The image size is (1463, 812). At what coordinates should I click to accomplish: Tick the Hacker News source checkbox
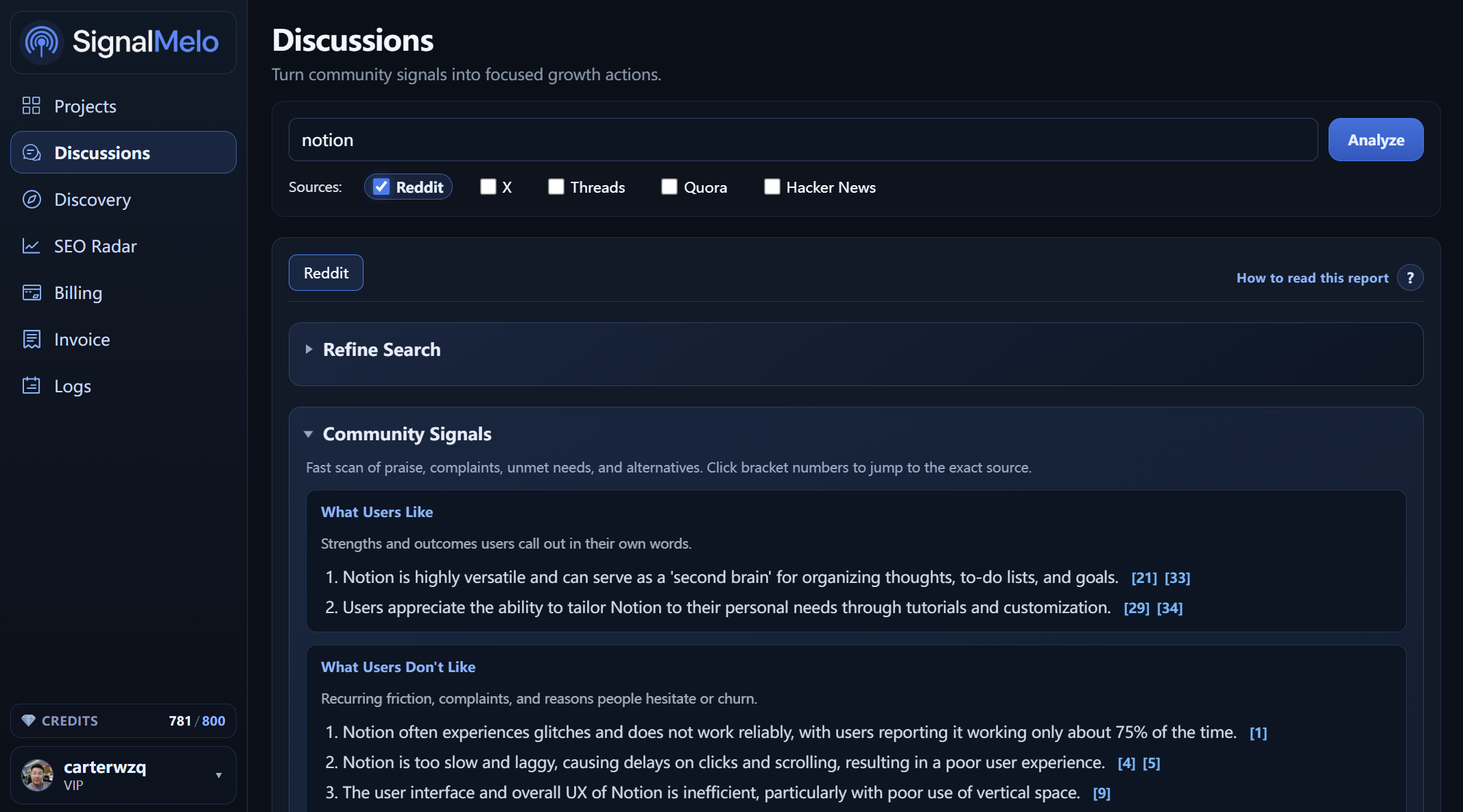coord(772,187)
